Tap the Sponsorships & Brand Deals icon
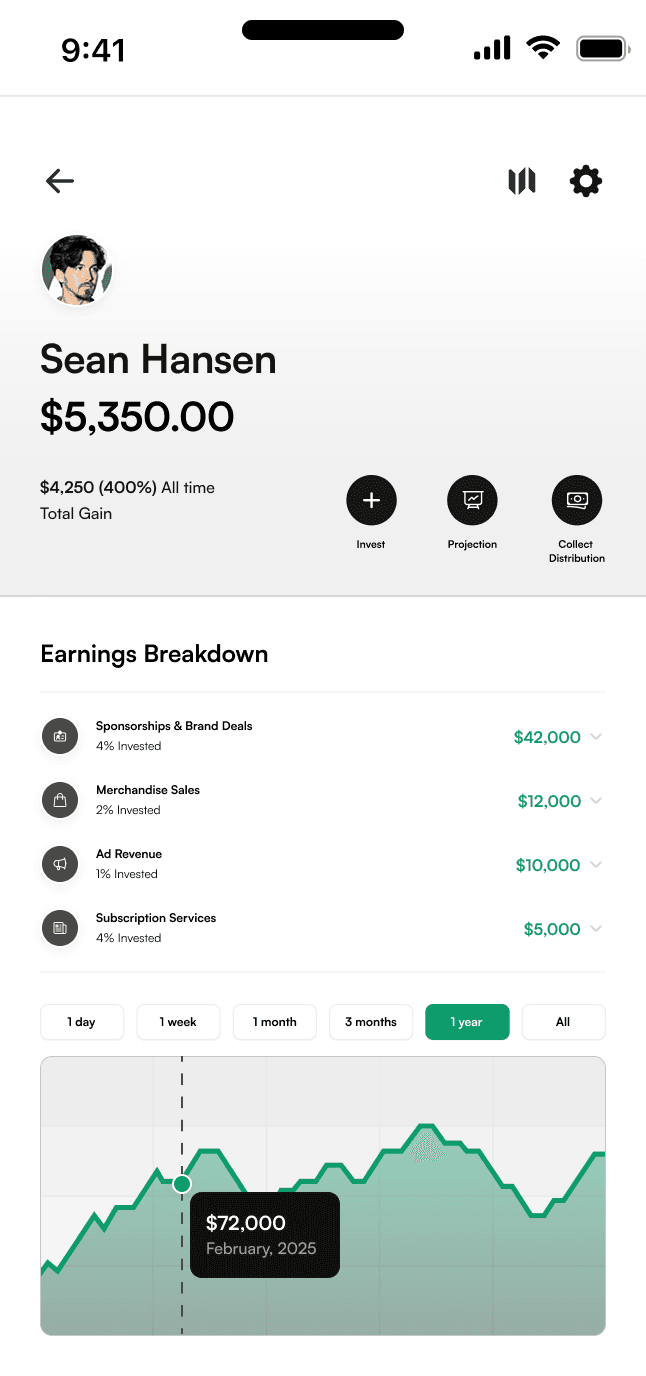This screenshot has height=1376, width=646. pos(60,736)
